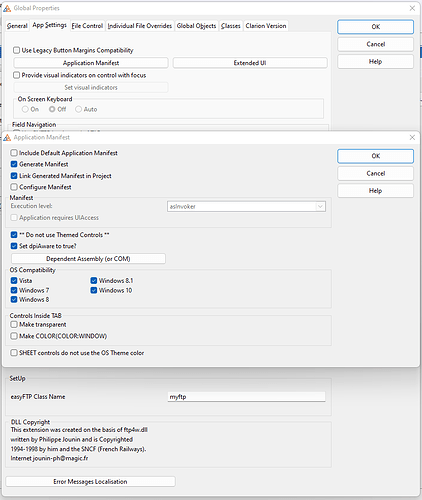Click Error Messages Localisation button
422x500 pixels.
pyautogui.click(x=90, y=482)
